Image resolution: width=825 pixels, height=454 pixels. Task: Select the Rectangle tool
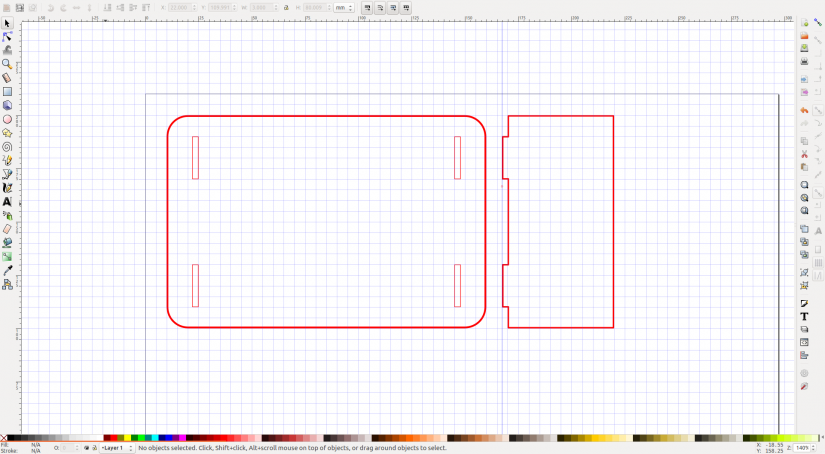pyautogui.click(x=7, y=92)
